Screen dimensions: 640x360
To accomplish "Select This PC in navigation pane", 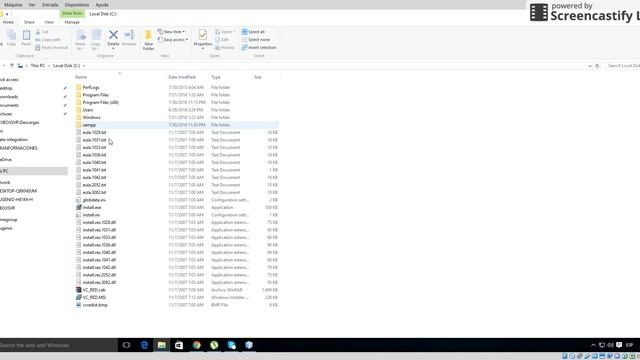I will (34, 171).
